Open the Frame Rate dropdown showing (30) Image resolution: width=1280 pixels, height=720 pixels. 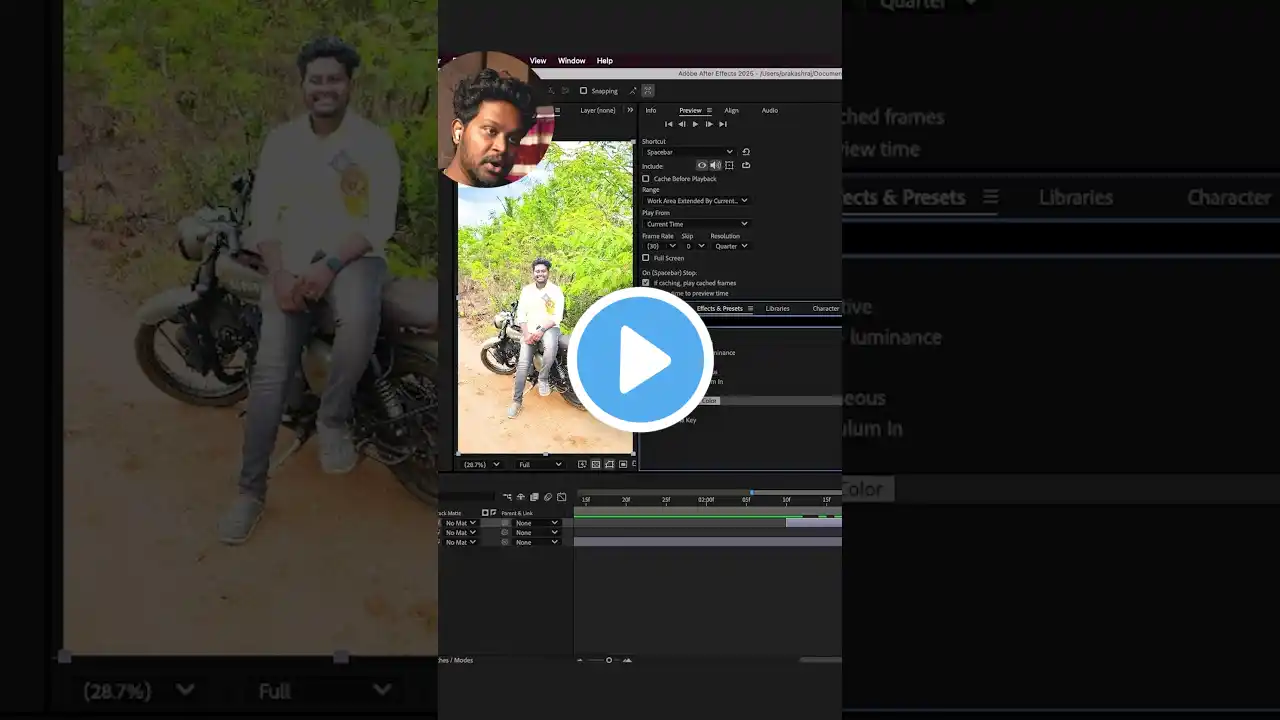coord(660,246)
